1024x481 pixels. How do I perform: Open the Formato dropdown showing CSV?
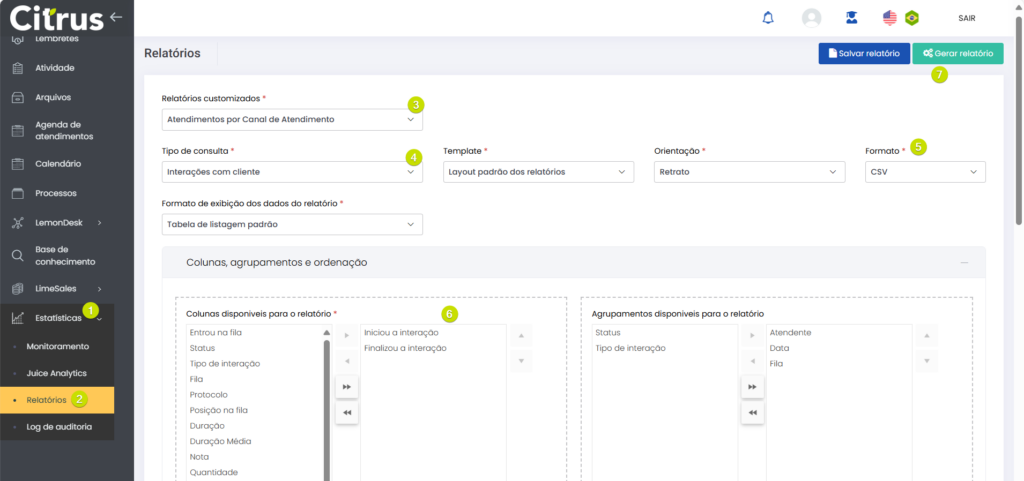pos(924,172)
